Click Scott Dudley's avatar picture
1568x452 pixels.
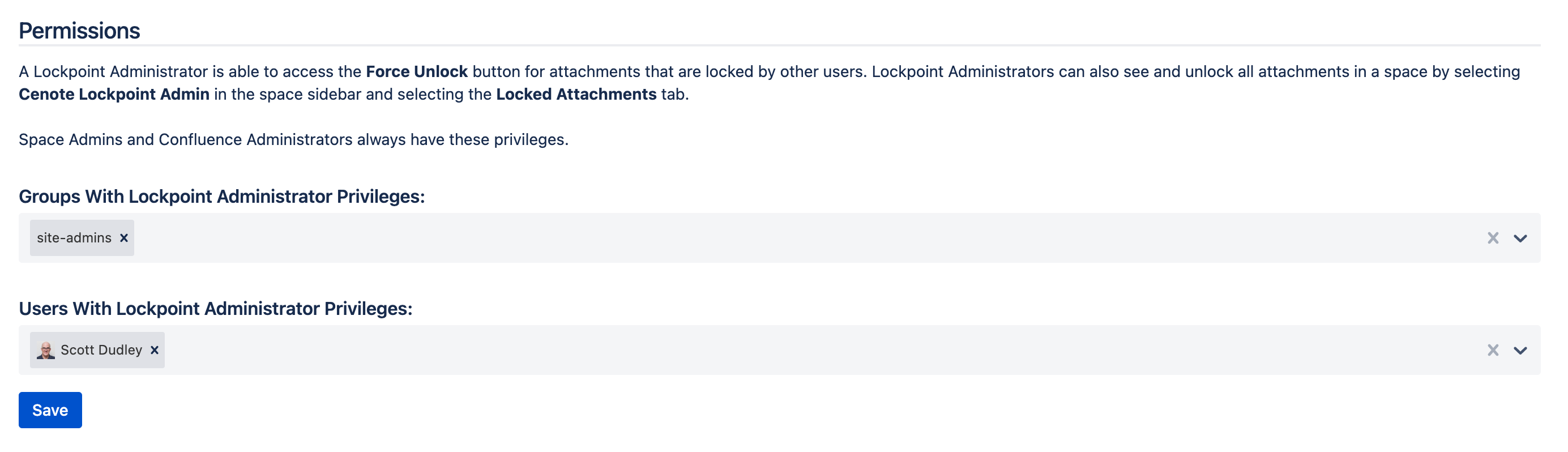coord(46,349)
